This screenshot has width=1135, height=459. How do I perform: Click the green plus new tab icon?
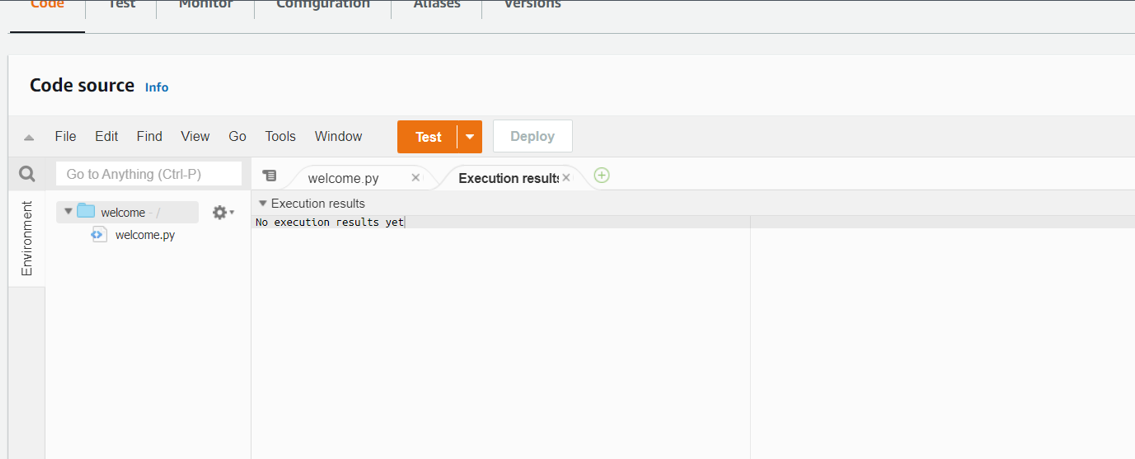click(602, 175)
